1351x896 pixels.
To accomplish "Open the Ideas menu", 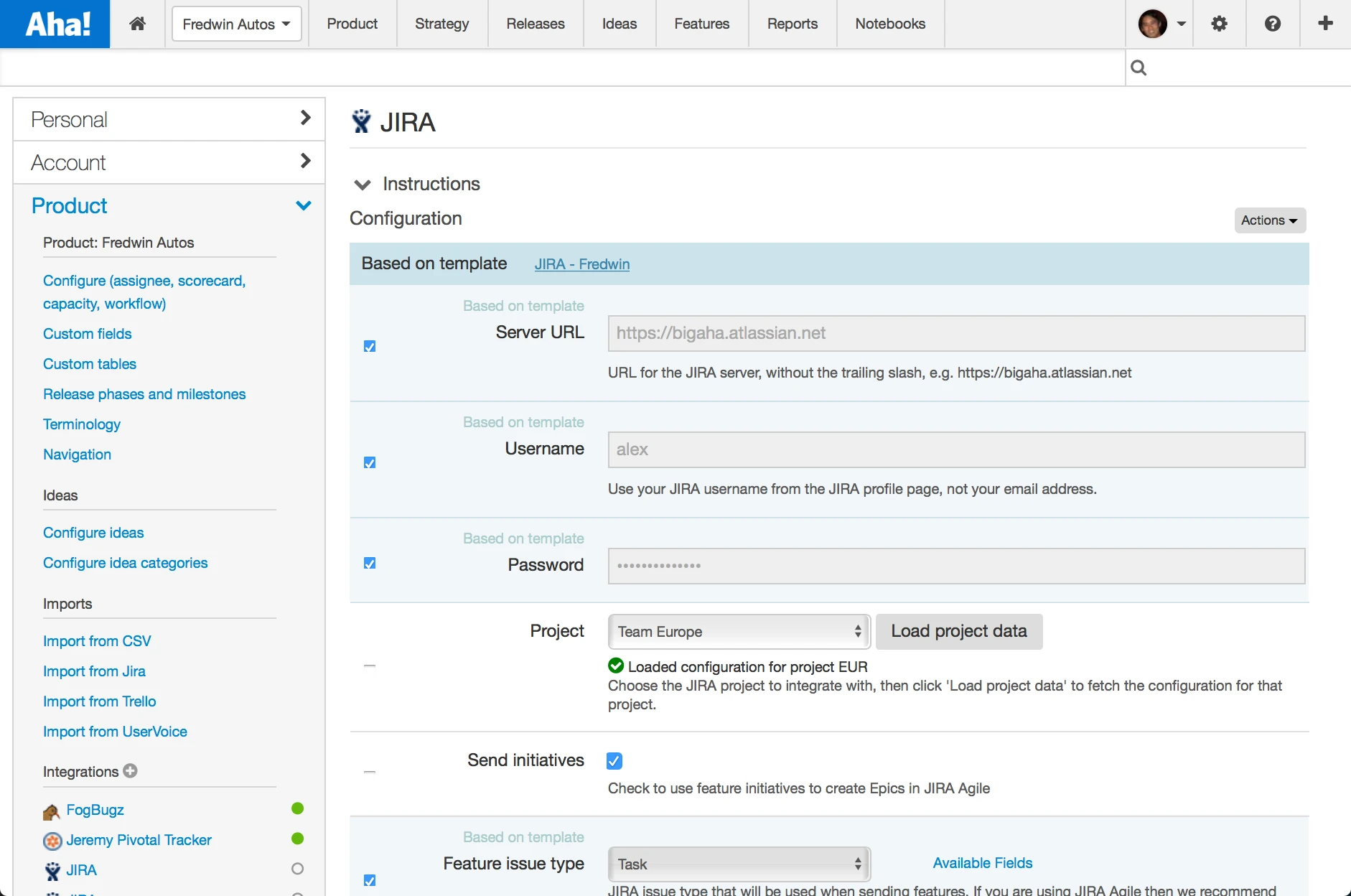I will pos(620,24).
